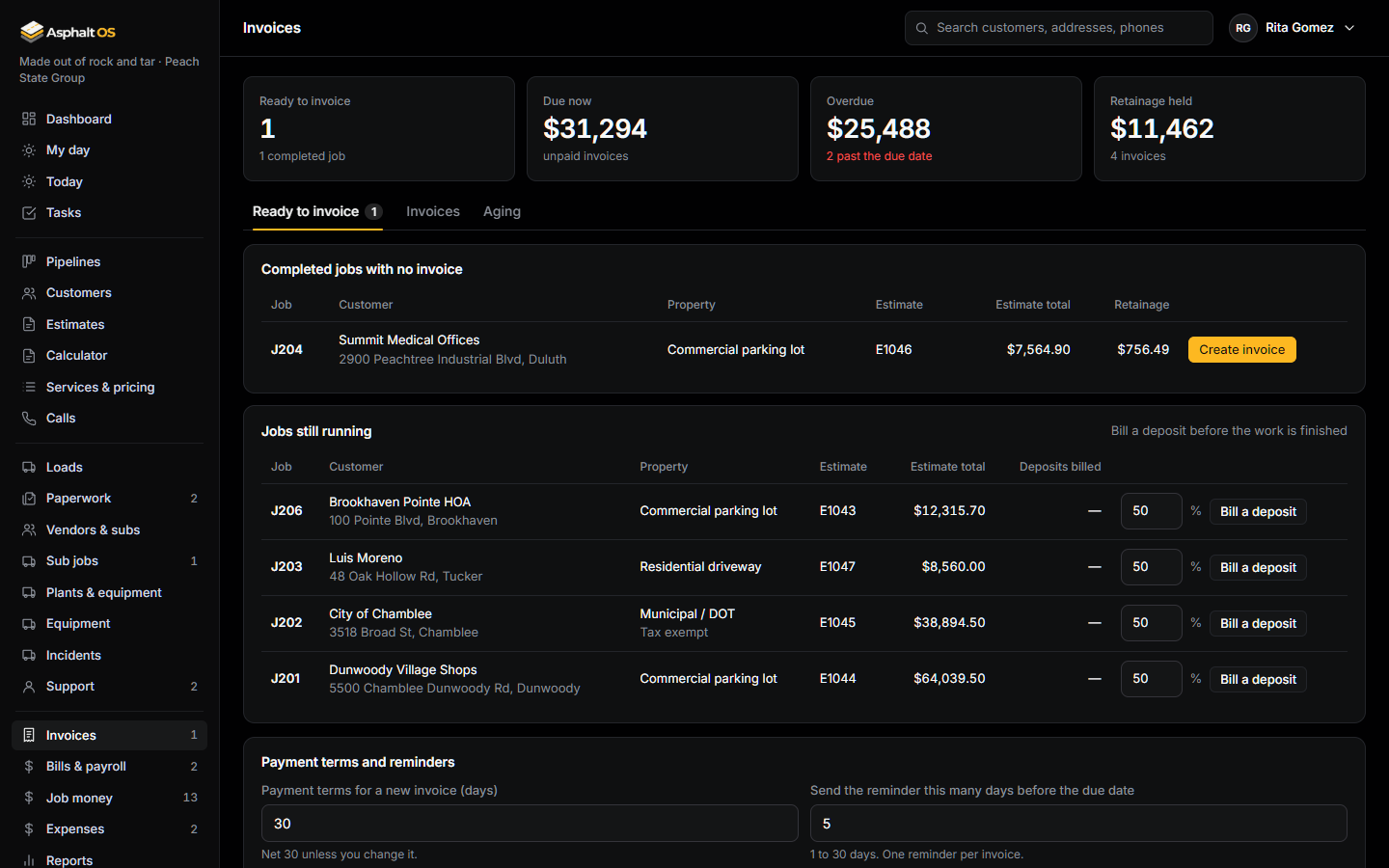This screenshot has width=1389, height=868.
Task: Bill a deposit for Luis Moreno
Action: coord(1259,567)
